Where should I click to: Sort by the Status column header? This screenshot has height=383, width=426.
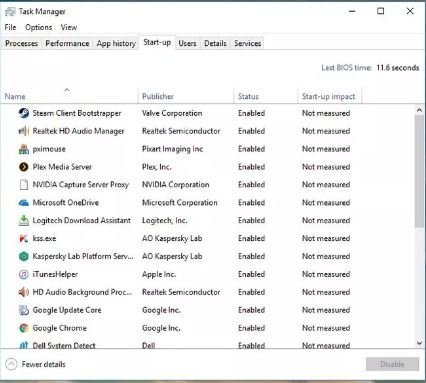266,95
